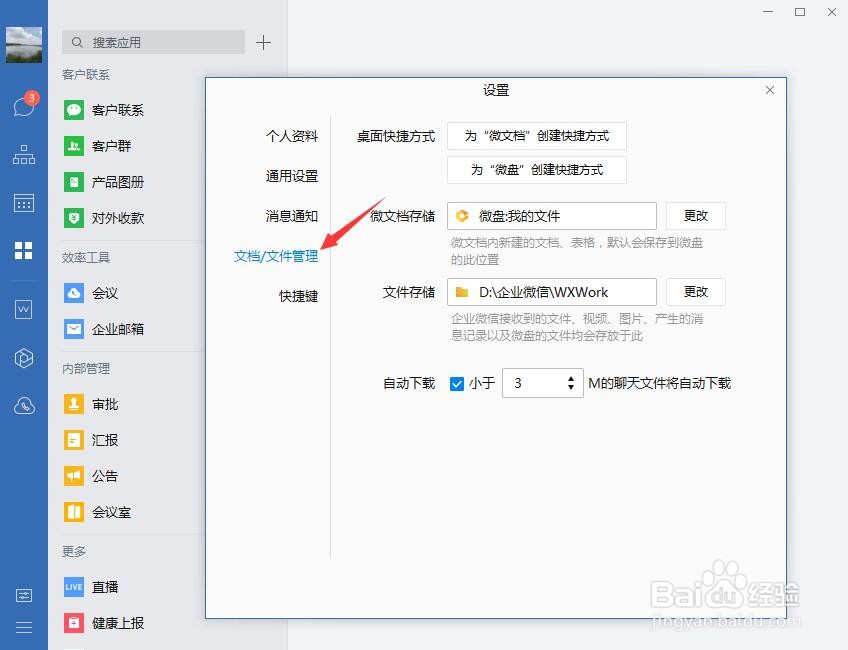The image size is (848, 650).
Task: Click the yellow folder icon in 文件存储 field
Action: point(462,292)
